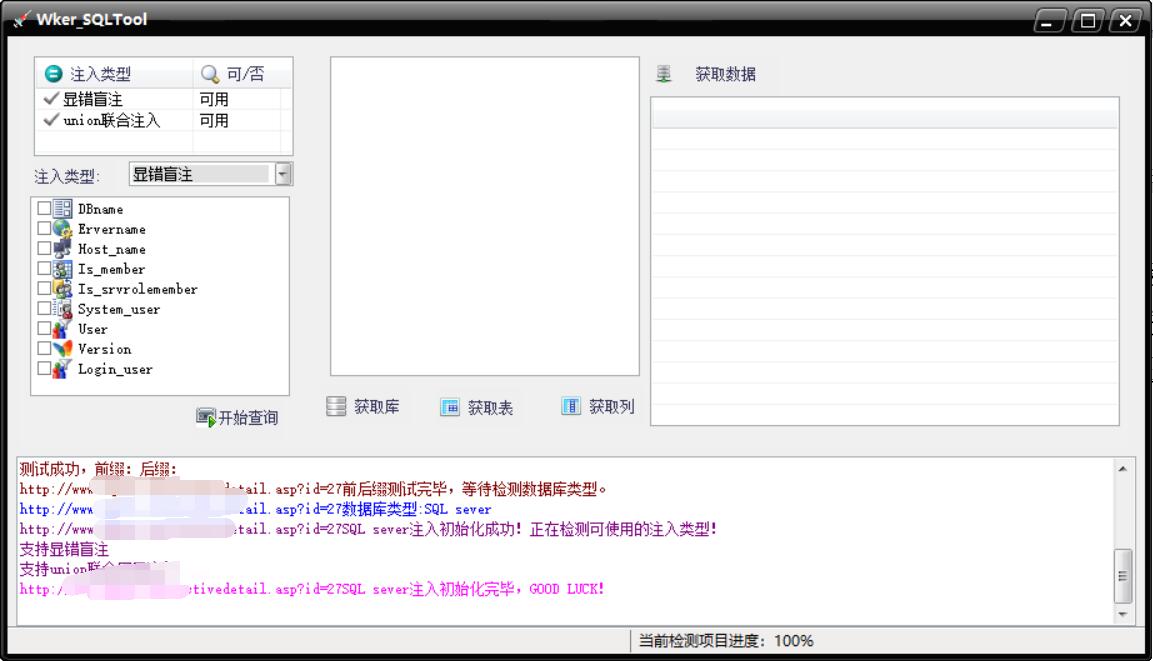Screen dimensions: 1153x661
Task: Enable the DBname checkbox
Action: click(x=44, y=208)
